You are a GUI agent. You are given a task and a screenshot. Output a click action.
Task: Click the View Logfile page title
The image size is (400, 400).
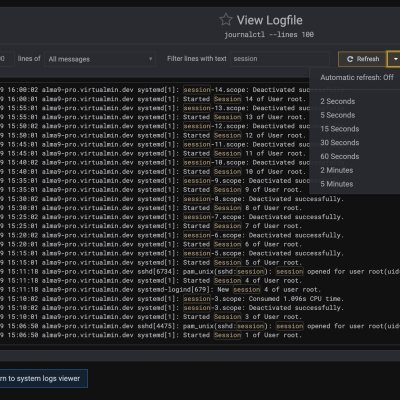(269, 20)
